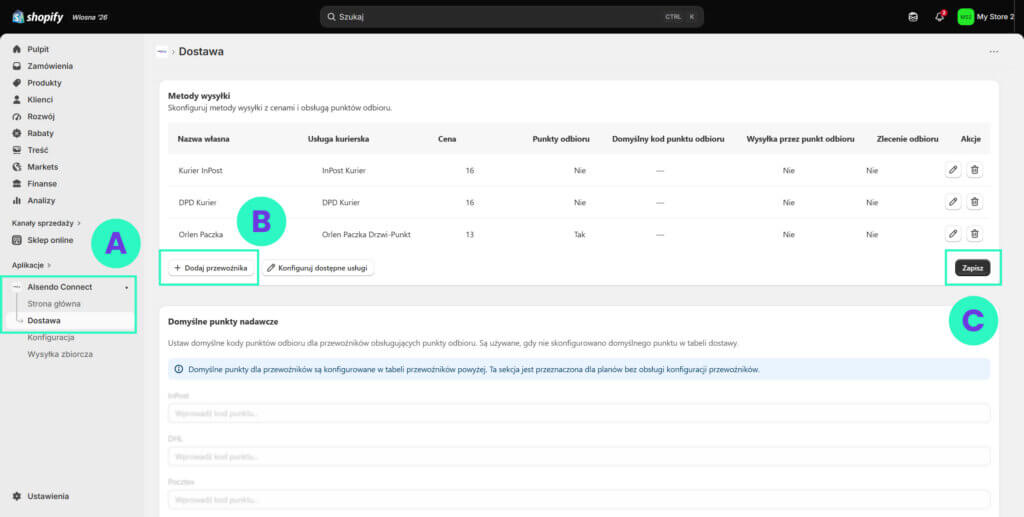The height and width of the screenshot is (517, 1024).
Task: Click the Treść icon in the sidebar
Action: pos(17,150)
